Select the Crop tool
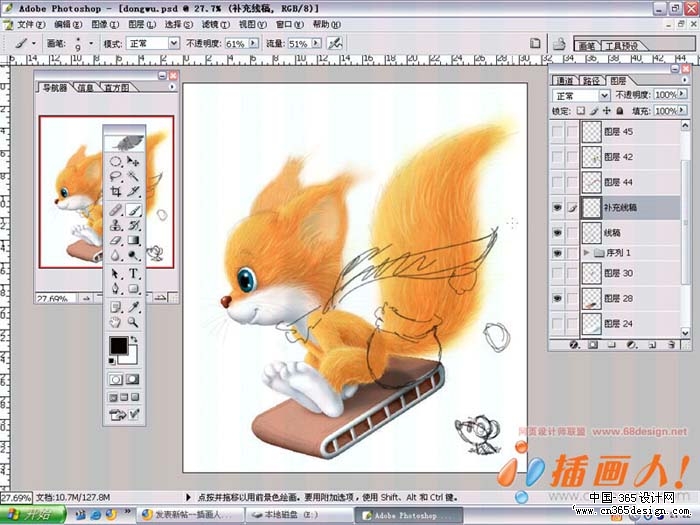Image resolution: width=700 pixels, height=525 pixels. (116, 192)
